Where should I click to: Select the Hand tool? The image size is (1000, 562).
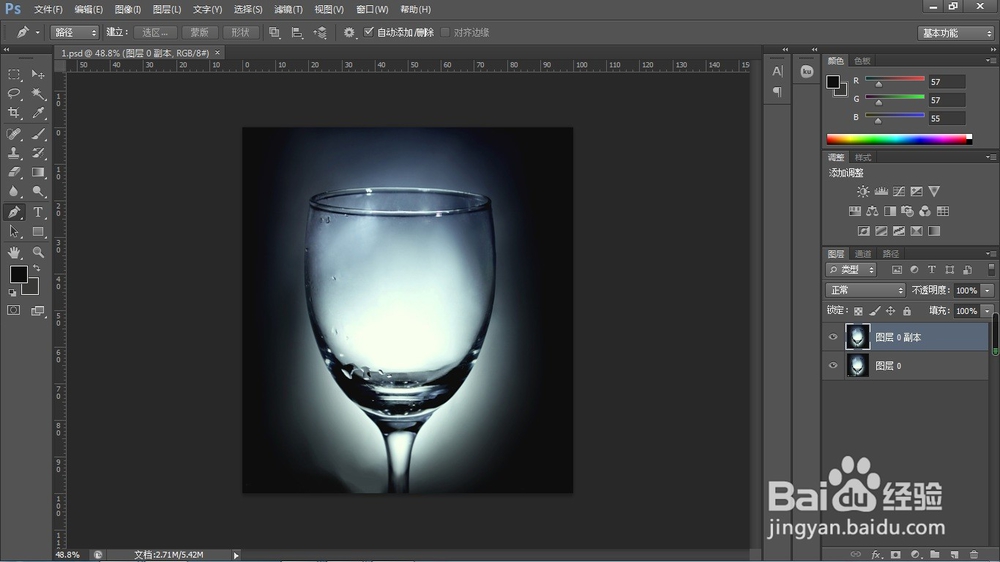[x=14, y=253]
